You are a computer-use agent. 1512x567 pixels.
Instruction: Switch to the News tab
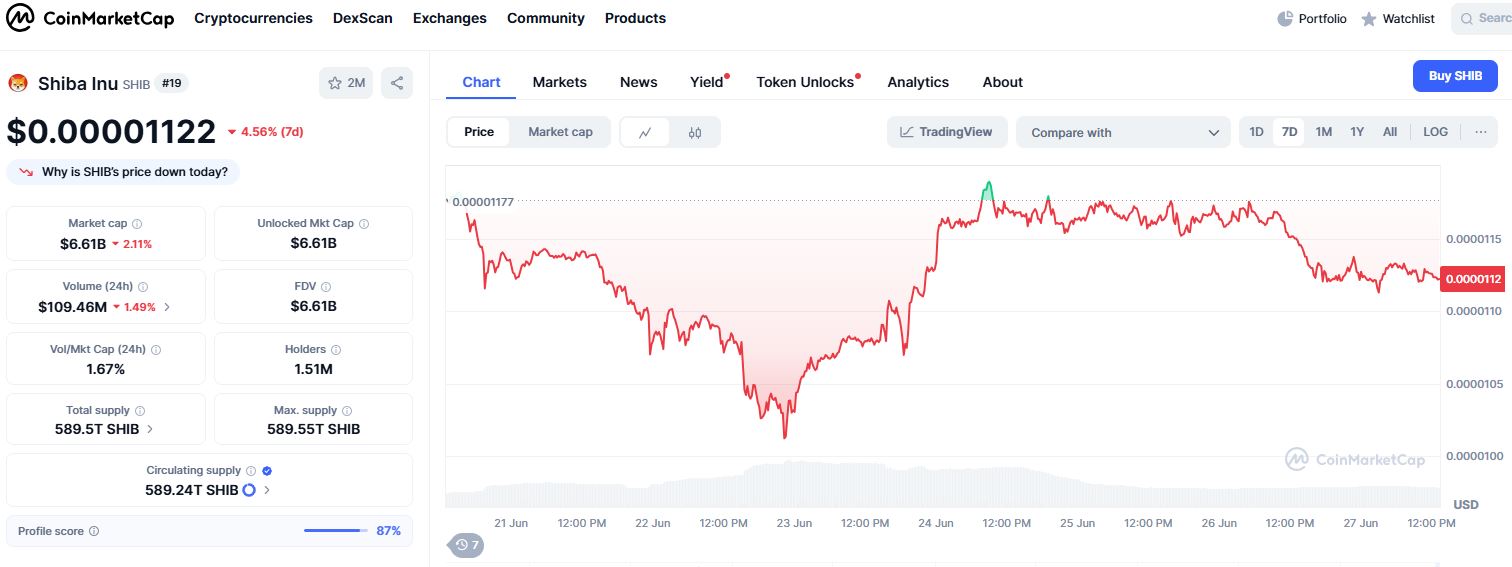639,82
